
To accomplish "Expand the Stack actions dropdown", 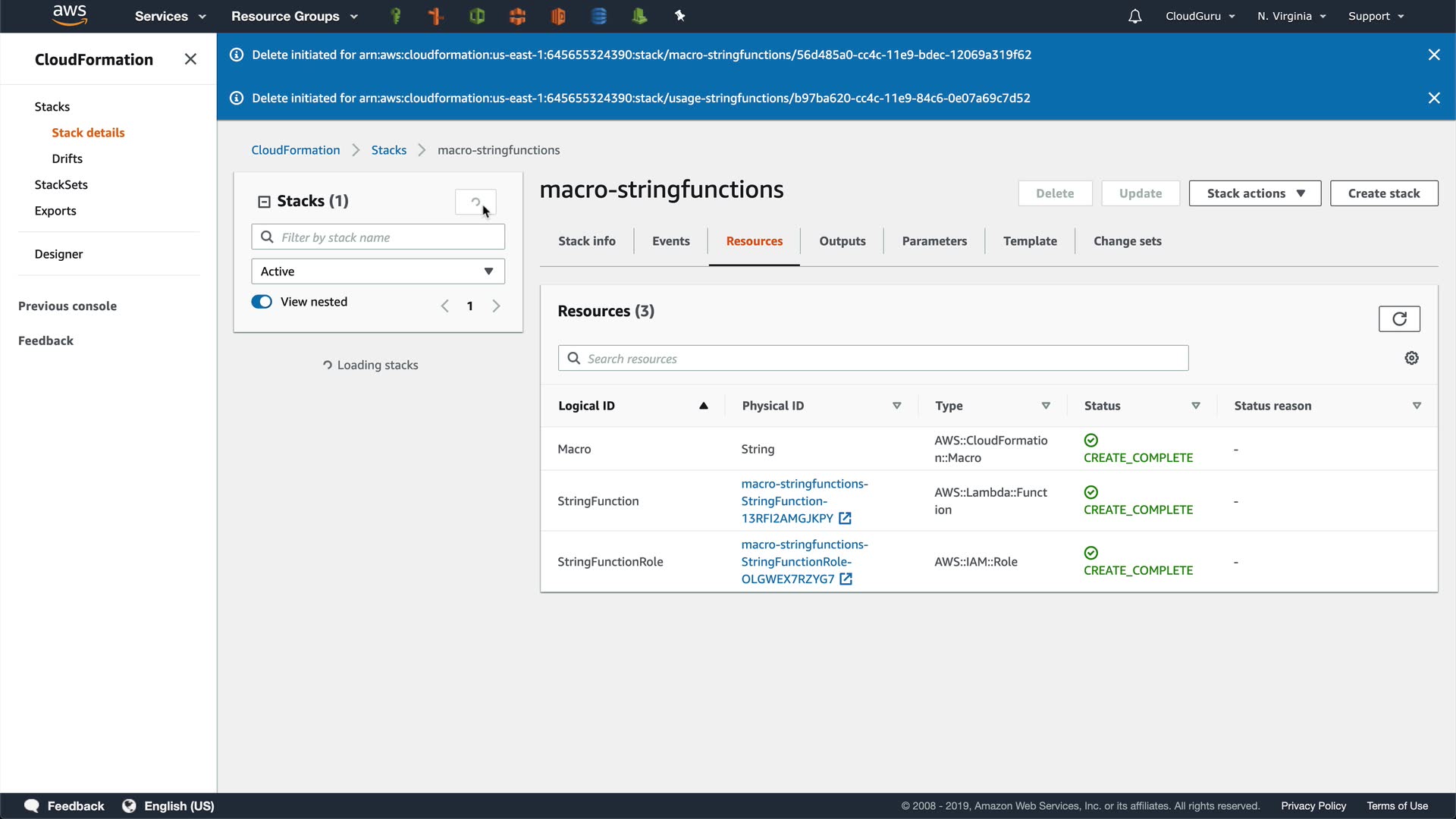I will 1254,193.
